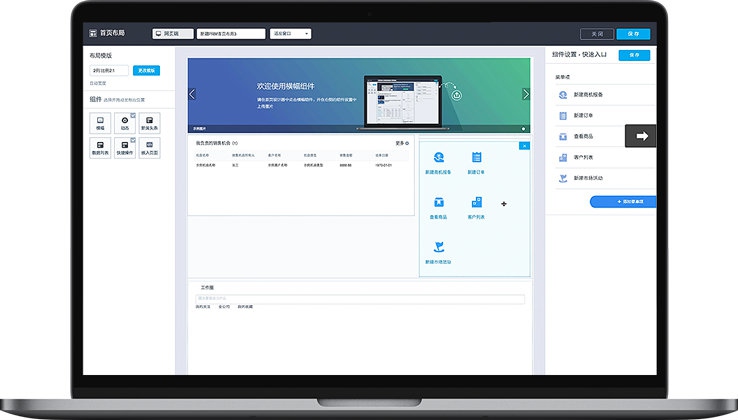Click the 工作圈 section title
Image resolution: width=738 pixels, height=420 pixels.
pyautogui.click(x=207, y=287)
